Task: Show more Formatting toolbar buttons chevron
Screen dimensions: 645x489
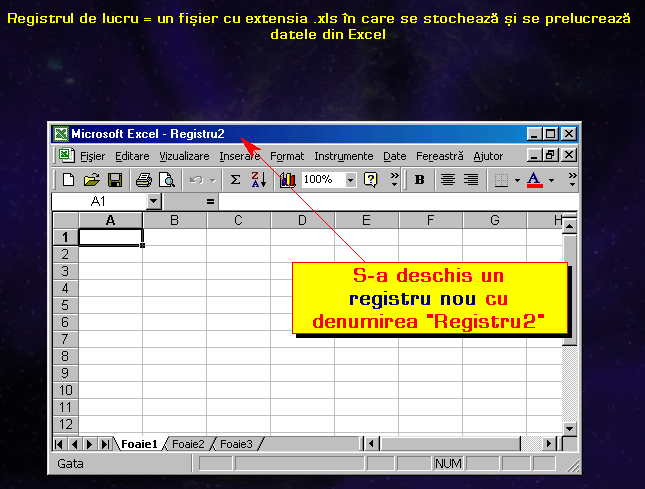Action: pos(572,179)
